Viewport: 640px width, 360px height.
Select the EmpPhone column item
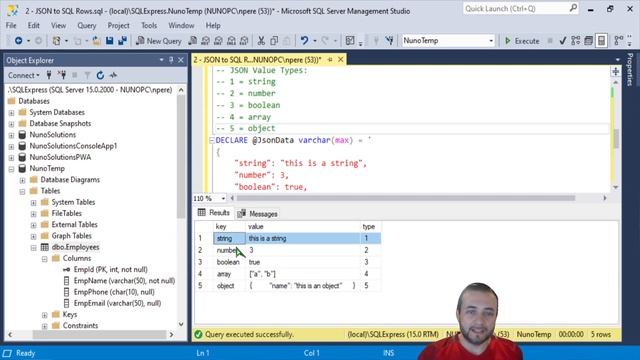click(114, 292)
